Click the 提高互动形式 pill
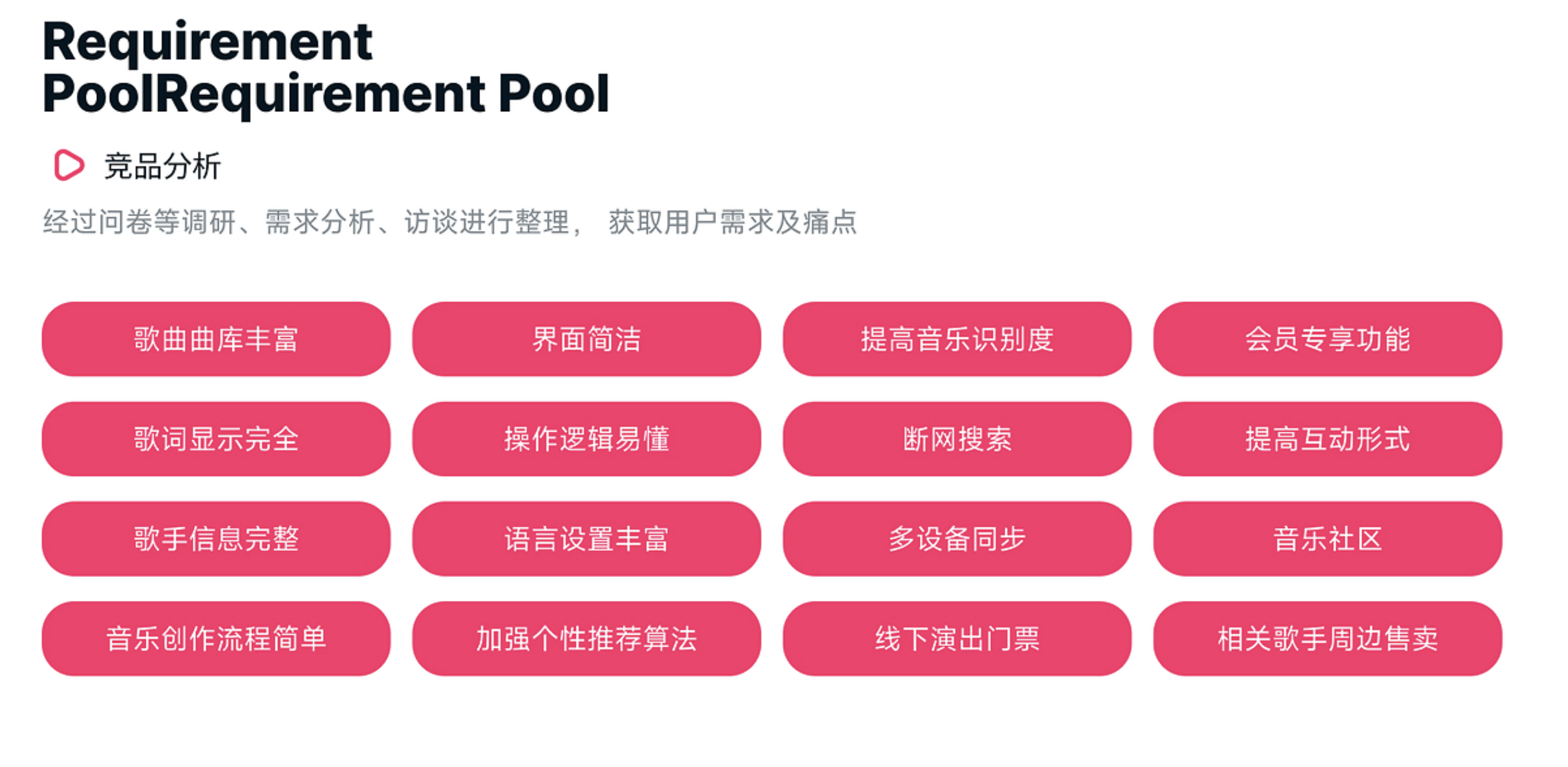Screen dimensions: 1568x767 [1327, 439]
